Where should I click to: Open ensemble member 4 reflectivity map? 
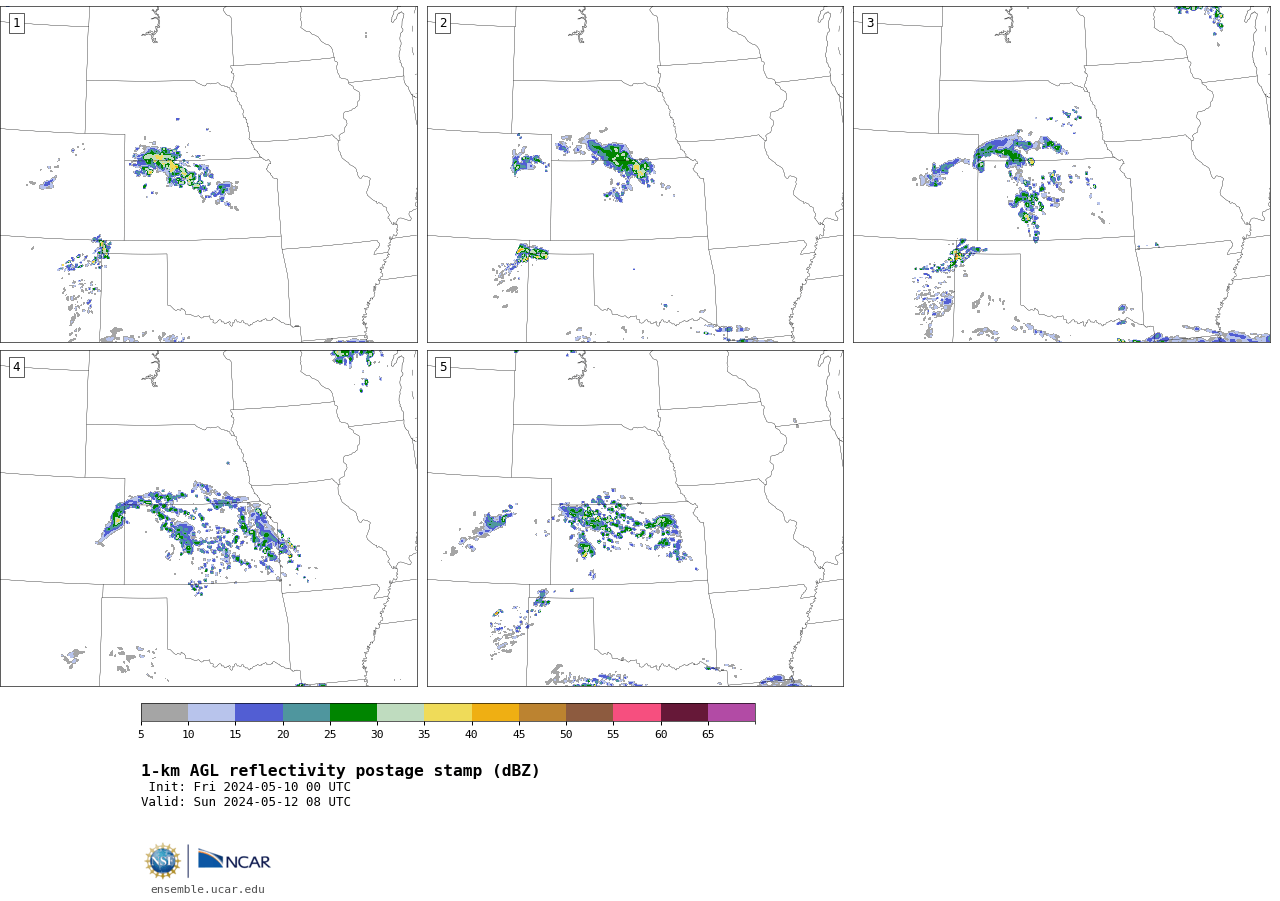[x=208, y=518]
